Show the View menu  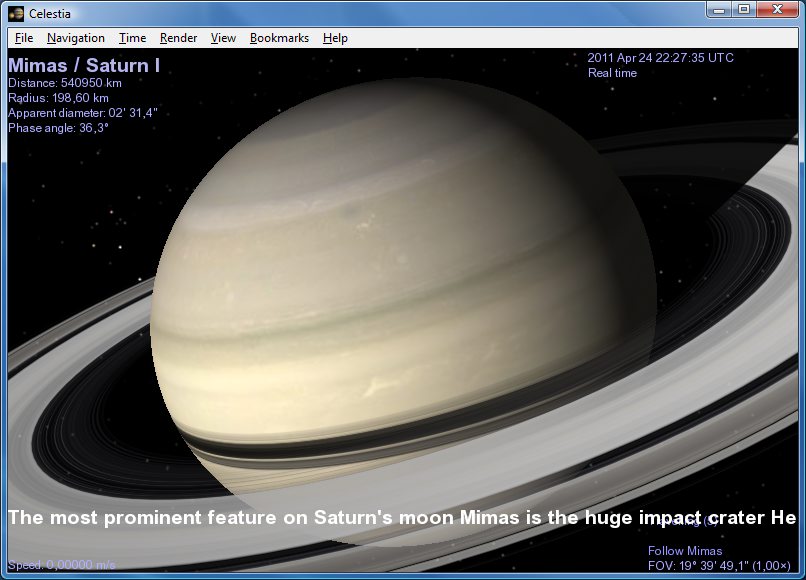click(223, 38)
